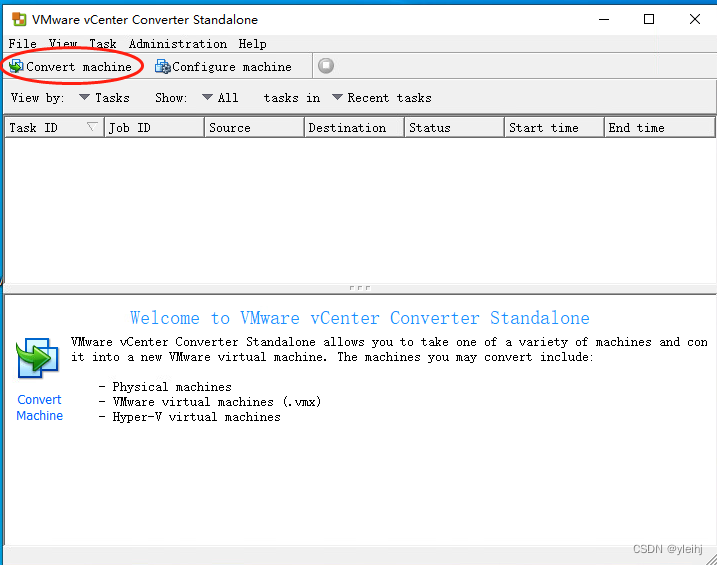
Task: Close the Converter window
Action: (695, 19)
